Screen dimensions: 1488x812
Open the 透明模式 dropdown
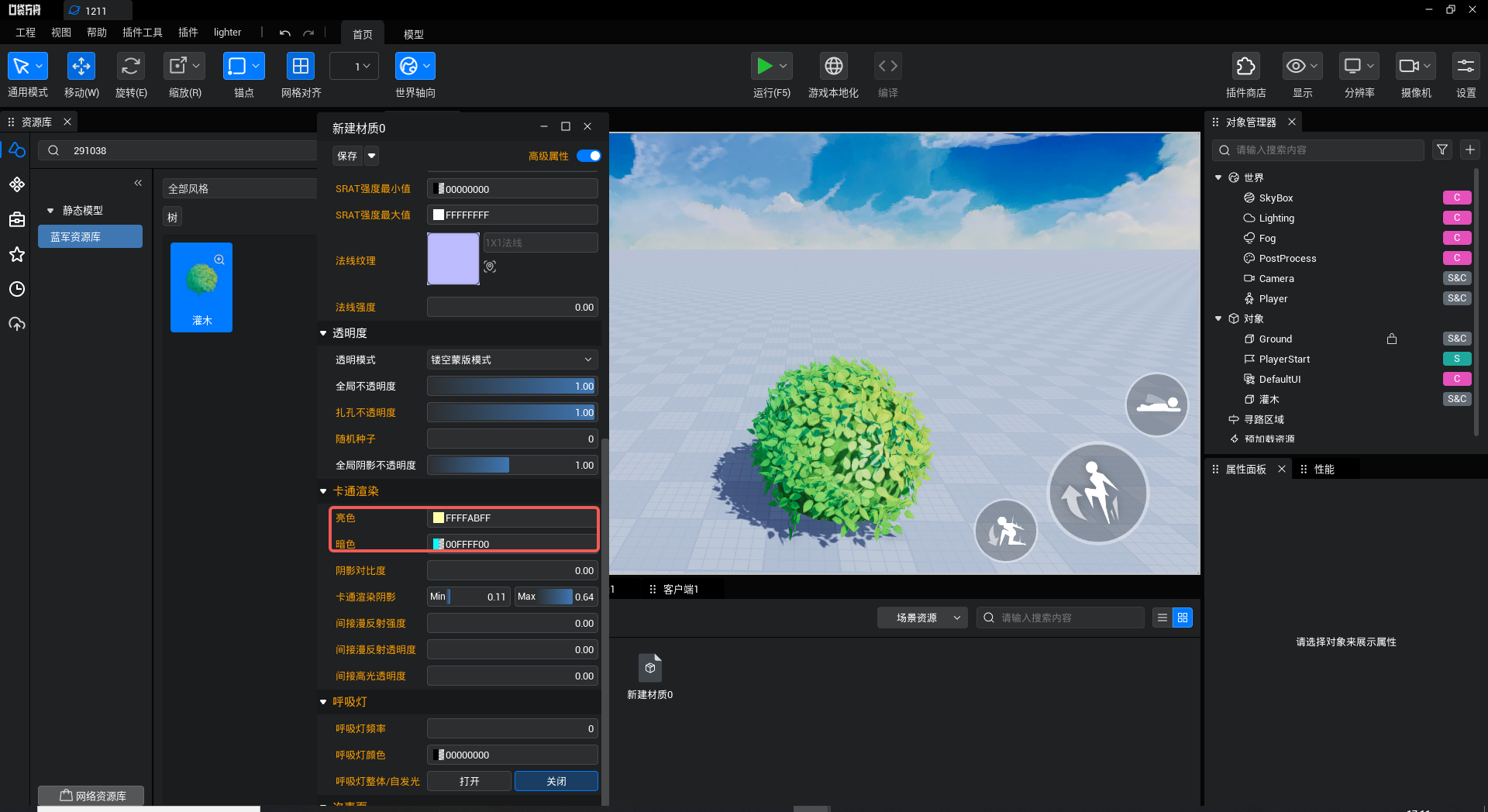512,360
